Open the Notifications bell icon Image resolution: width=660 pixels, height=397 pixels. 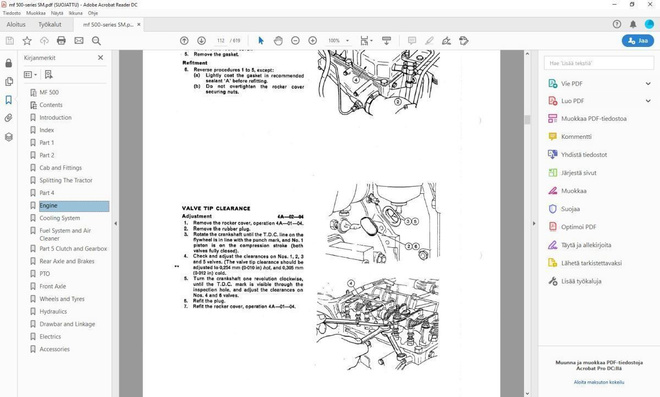pyautogui.click(x=633, y=24)
